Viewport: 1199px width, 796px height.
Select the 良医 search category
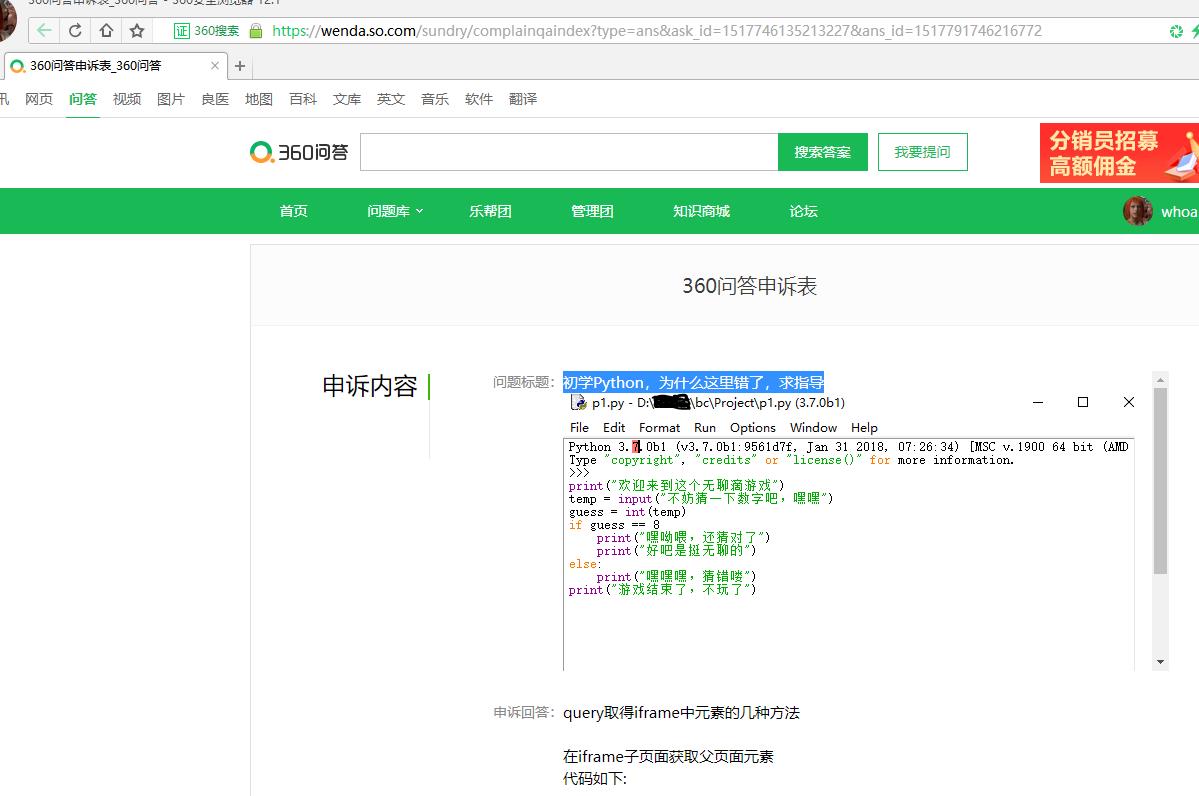215,99
